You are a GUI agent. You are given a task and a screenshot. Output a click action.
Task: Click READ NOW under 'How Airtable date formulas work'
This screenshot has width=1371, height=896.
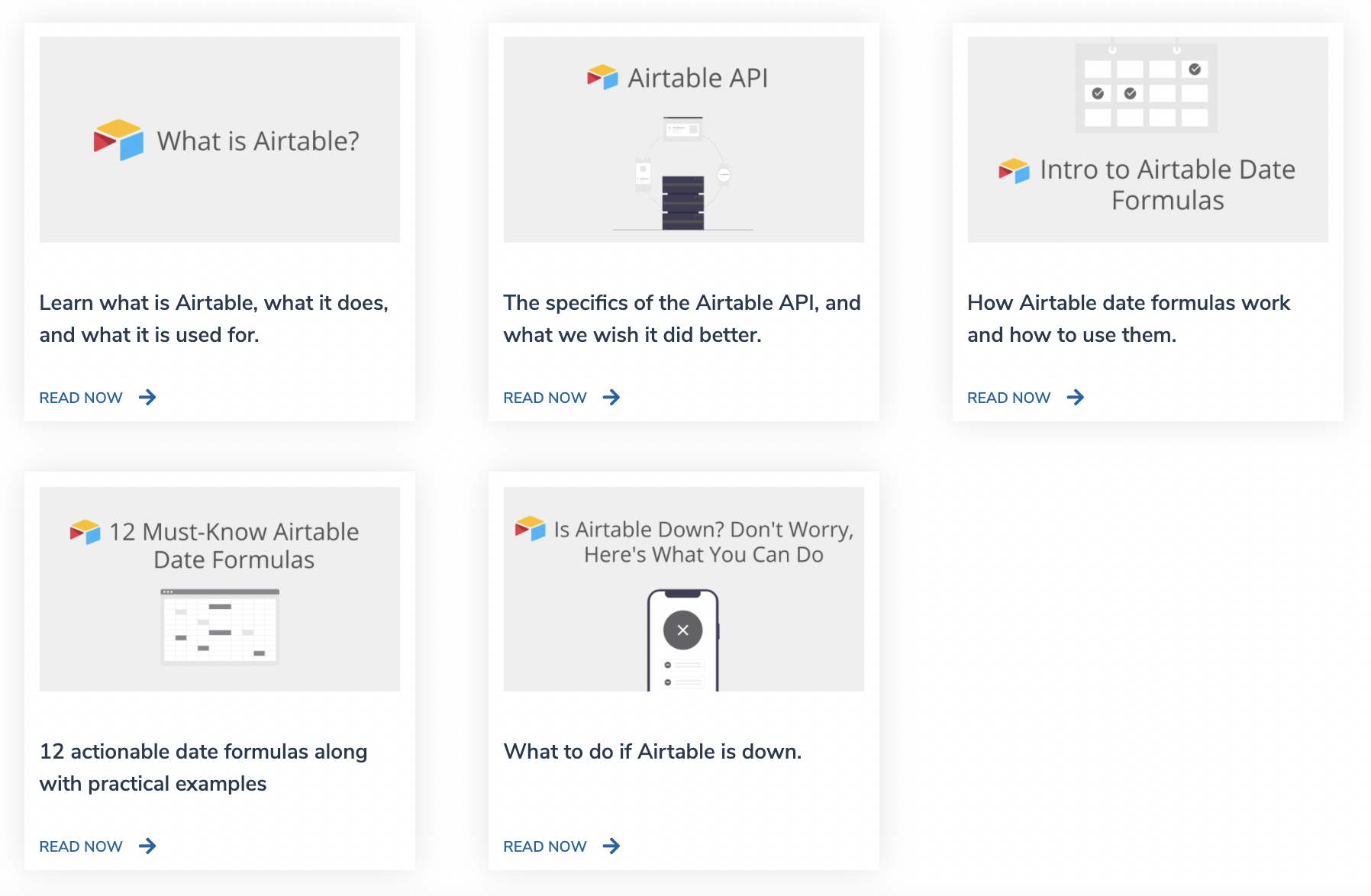(1009, 398)
